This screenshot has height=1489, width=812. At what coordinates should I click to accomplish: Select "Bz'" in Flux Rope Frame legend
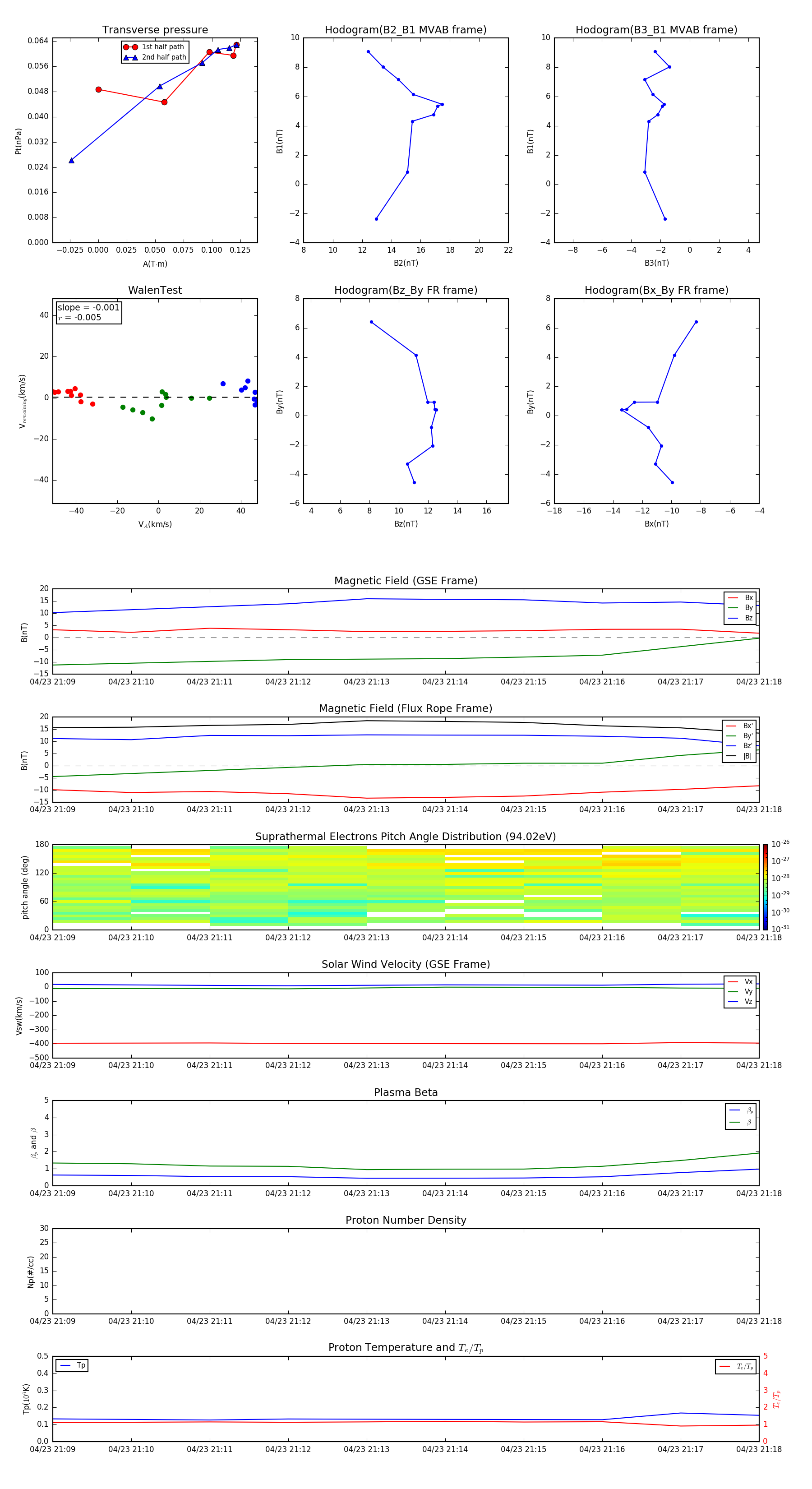pyautogui.click(x=739, y=746)
